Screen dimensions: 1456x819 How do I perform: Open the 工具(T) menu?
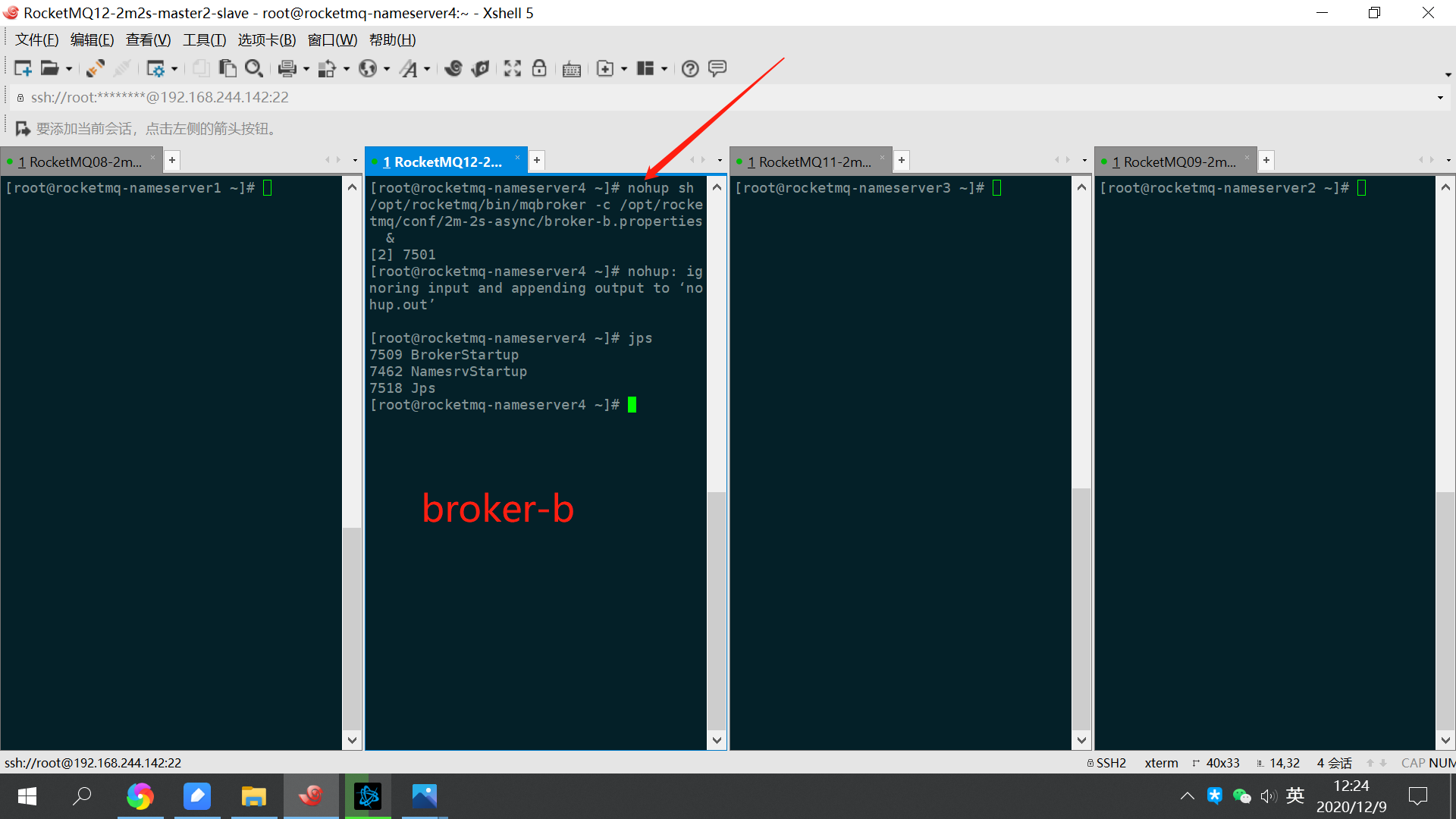tap(204, 40)
